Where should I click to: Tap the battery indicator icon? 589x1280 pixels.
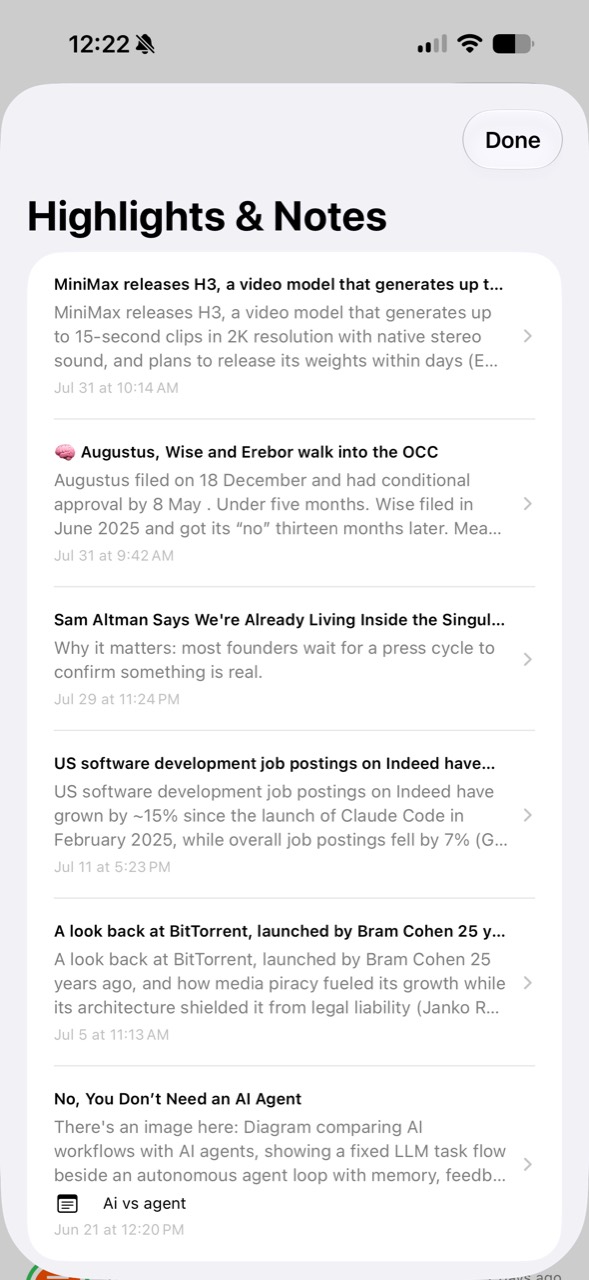pyautogui.click(x=513, y=44)
